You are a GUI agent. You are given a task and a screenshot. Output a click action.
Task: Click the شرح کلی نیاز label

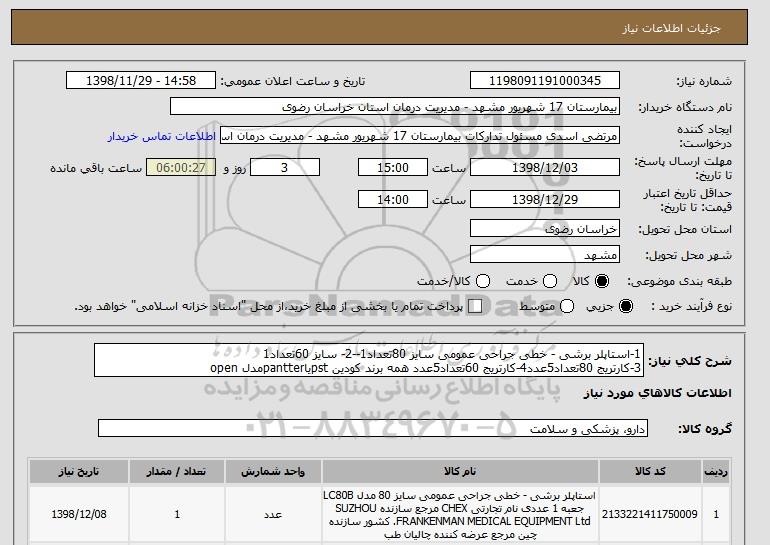690,361
